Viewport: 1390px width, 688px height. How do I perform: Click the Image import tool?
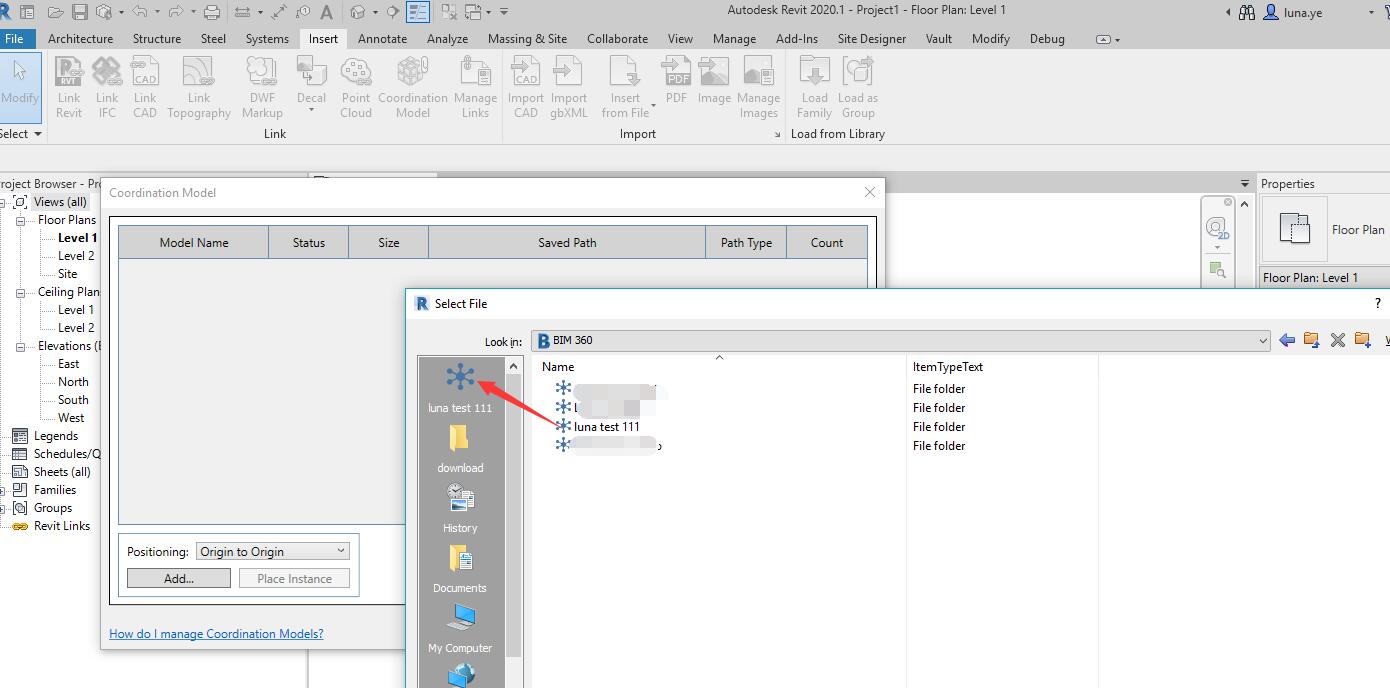(x=714, y=80)
